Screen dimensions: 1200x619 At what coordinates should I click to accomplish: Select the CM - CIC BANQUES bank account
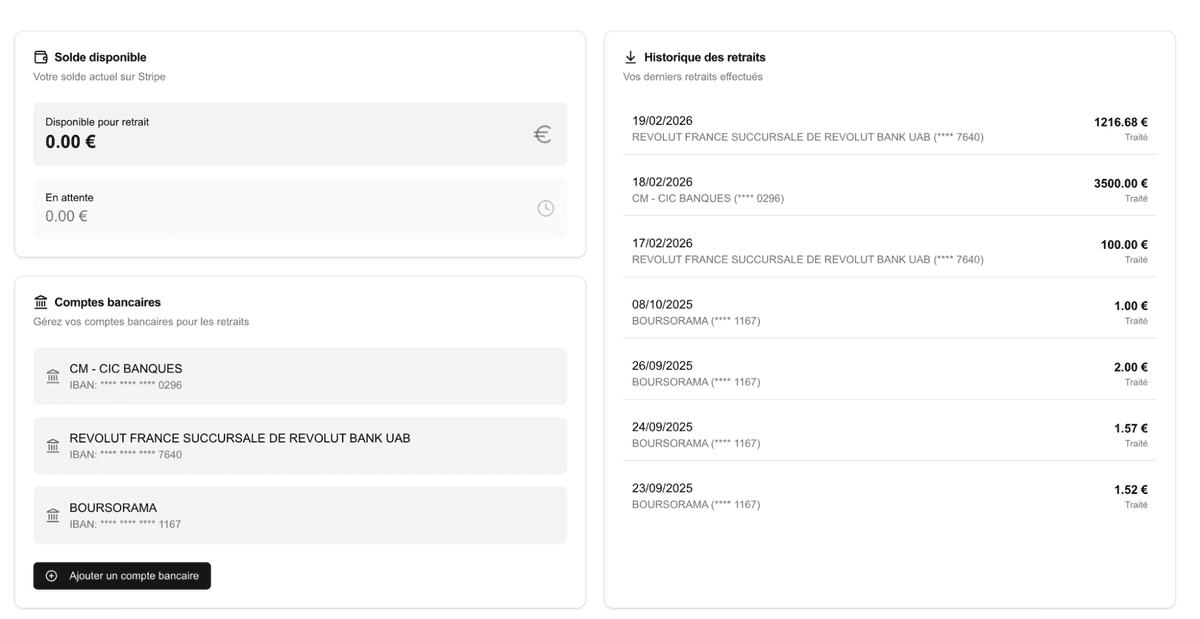click(300, 375)
